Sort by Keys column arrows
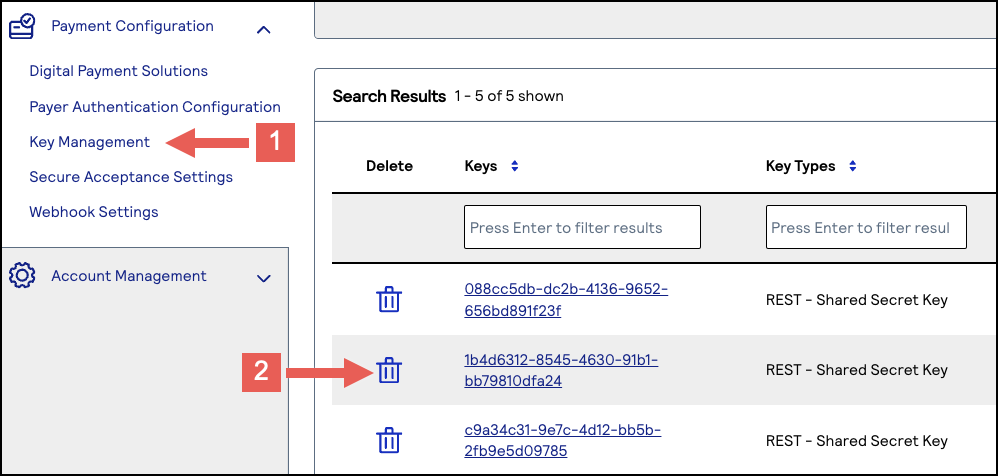Screen dimensions: 998x476 tap(515, 167)
